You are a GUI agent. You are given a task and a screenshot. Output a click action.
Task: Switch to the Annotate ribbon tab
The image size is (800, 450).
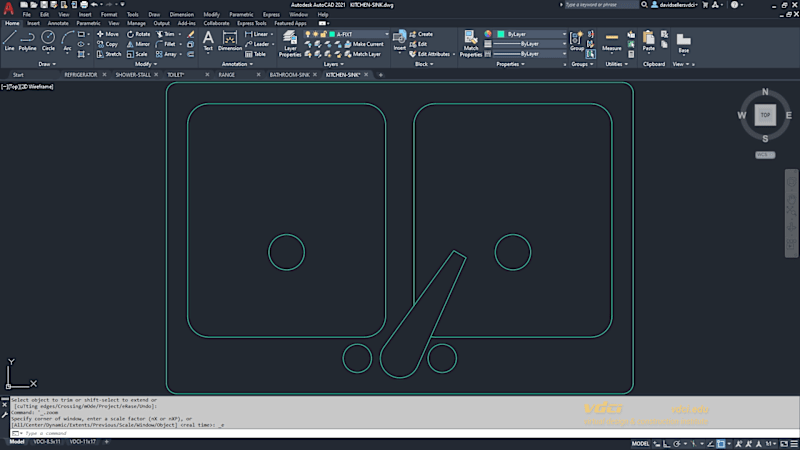coord(58,23)
